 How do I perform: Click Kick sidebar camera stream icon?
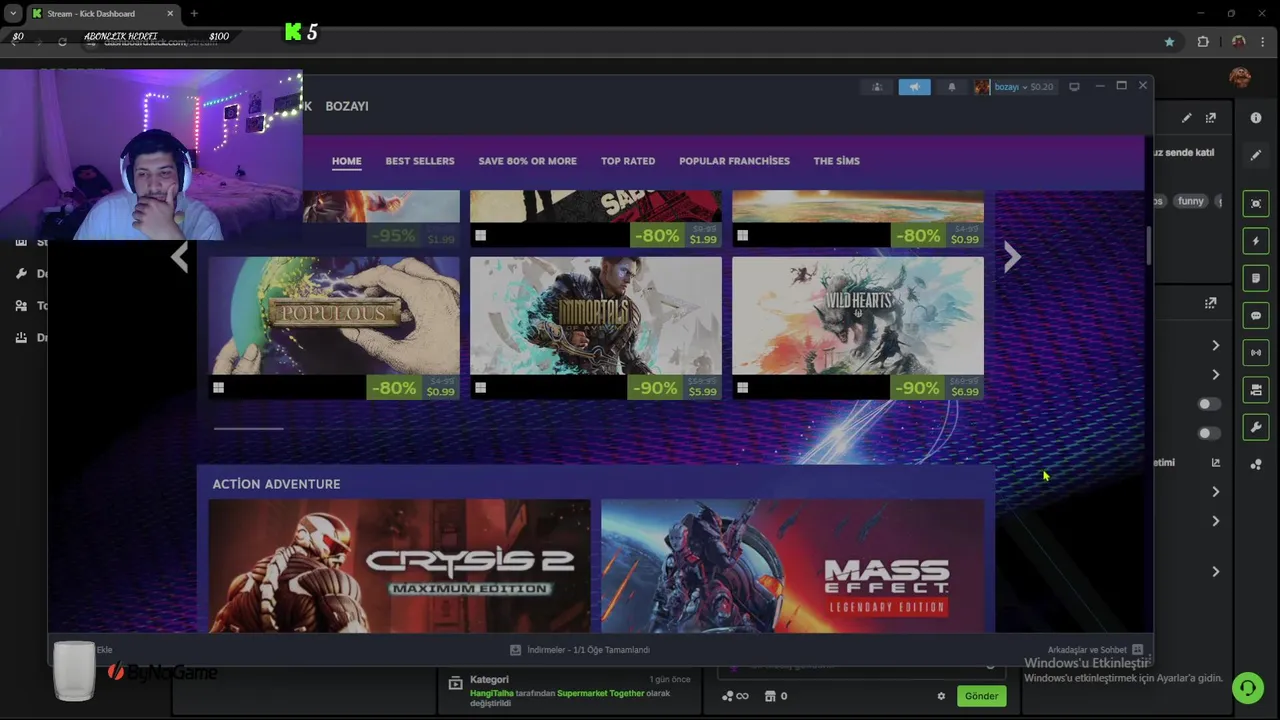click(x=1256, y=390)
